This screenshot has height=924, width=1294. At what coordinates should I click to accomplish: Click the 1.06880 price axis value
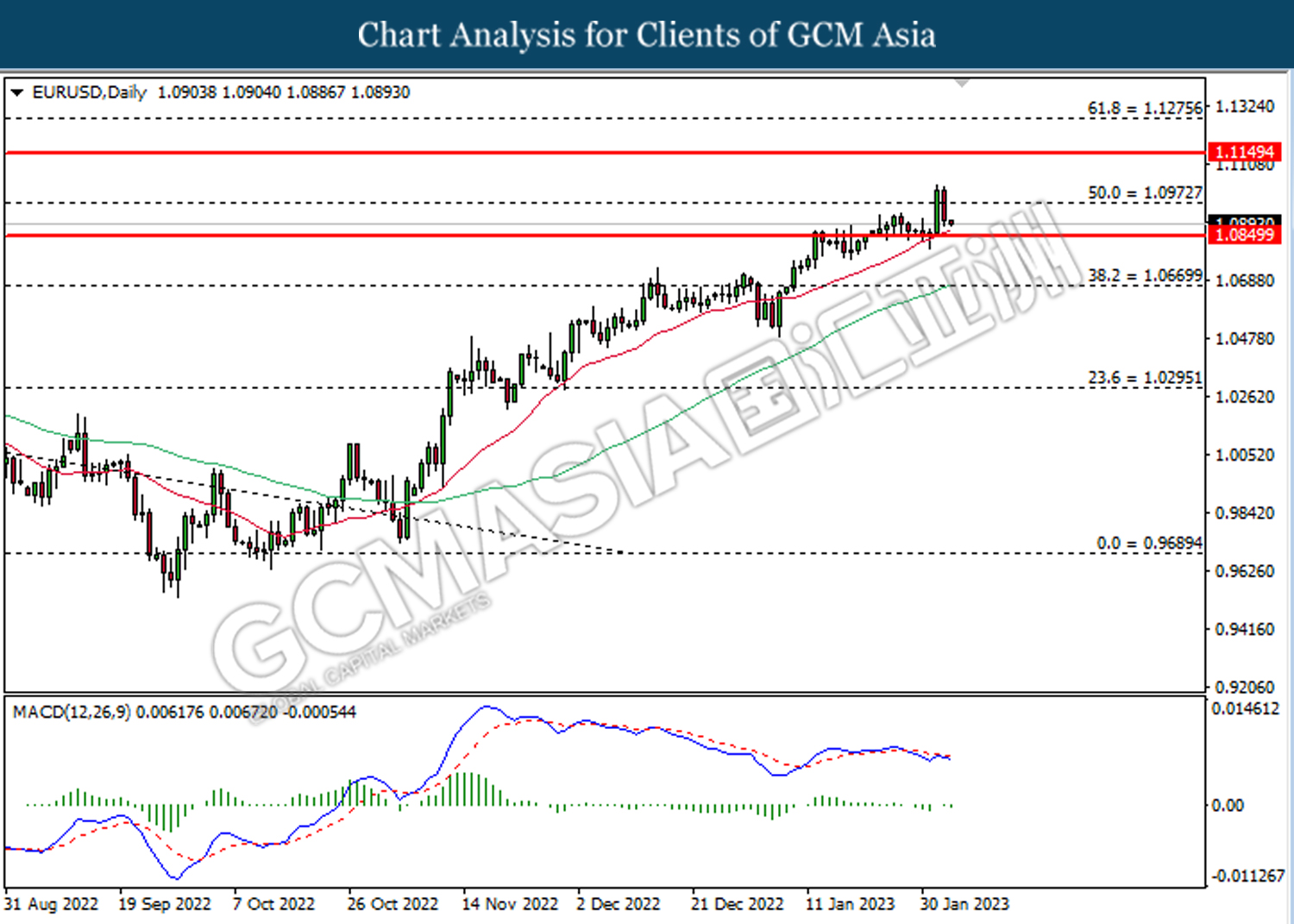[x=1245, y=280]
